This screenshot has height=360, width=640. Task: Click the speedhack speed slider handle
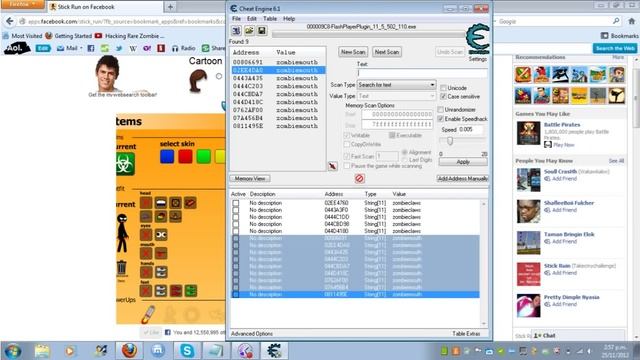pos(450,141)
